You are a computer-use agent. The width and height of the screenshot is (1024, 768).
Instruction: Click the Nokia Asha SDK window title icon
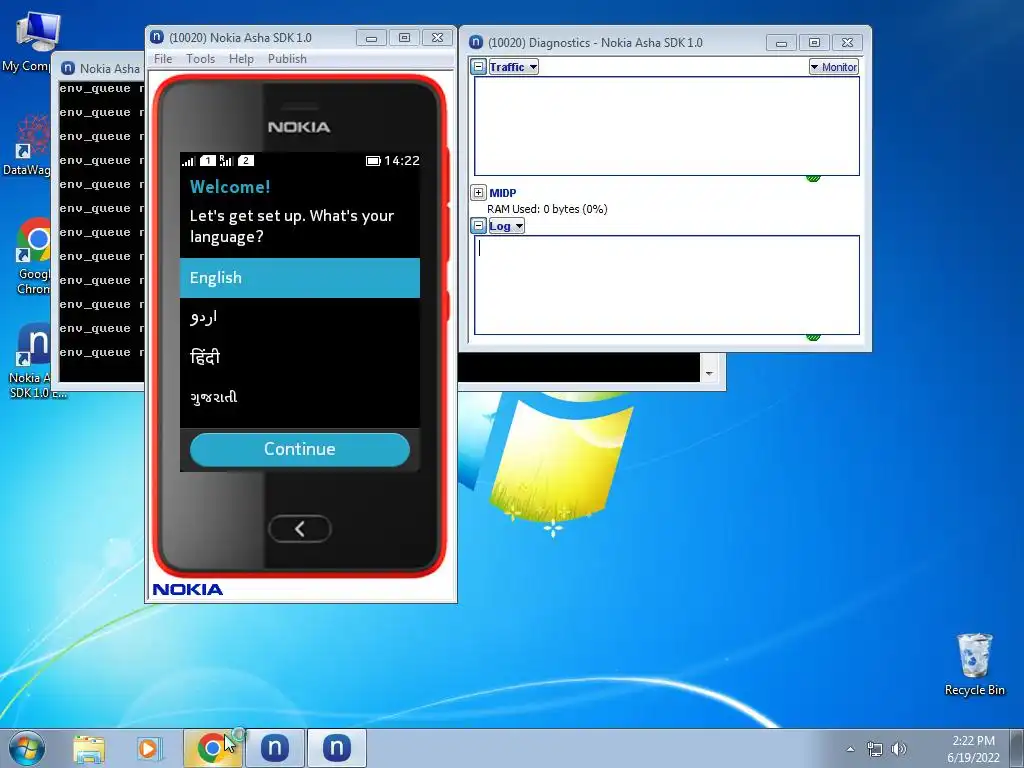157,37
